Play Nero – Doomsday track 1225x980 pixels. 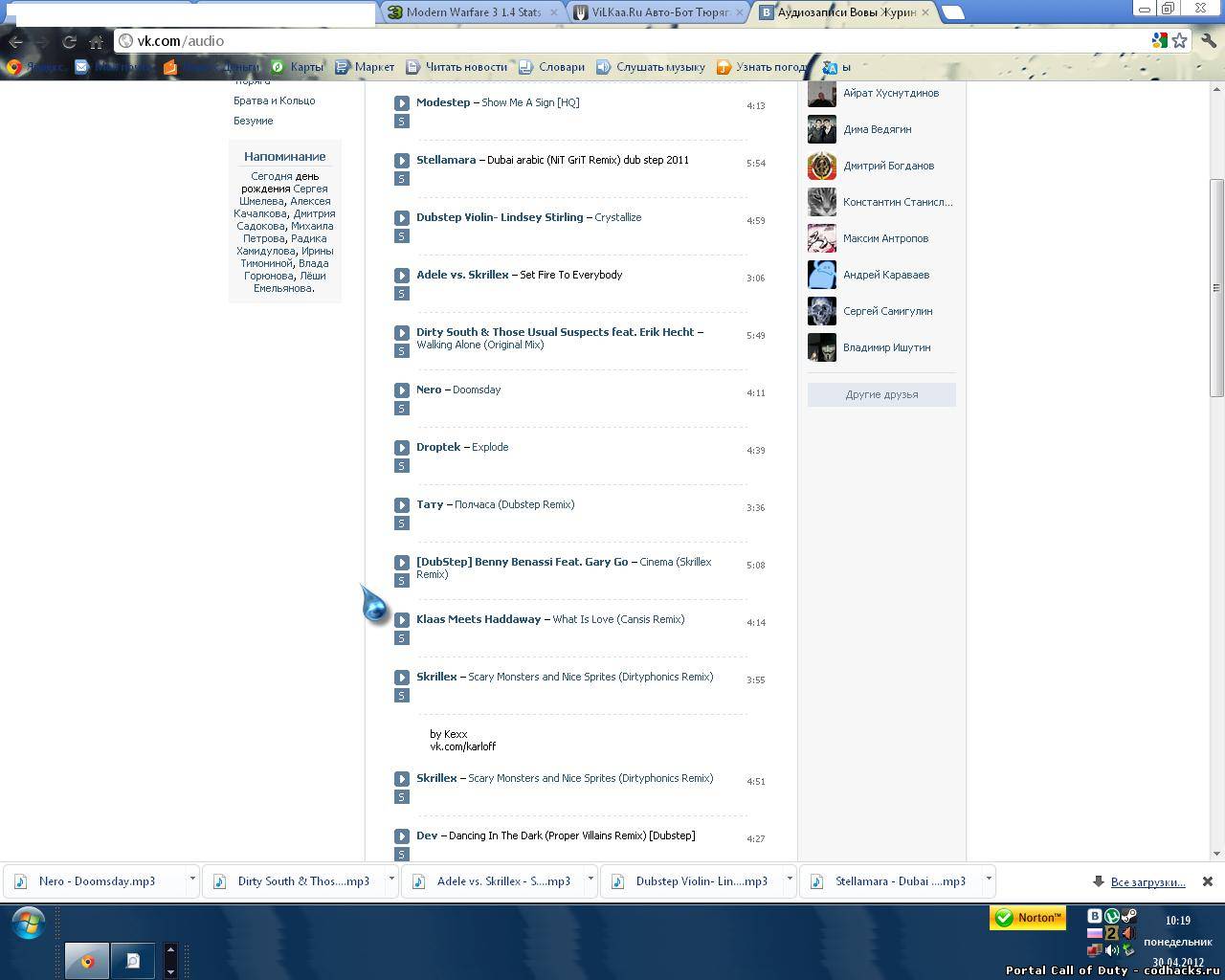[402, 390]
